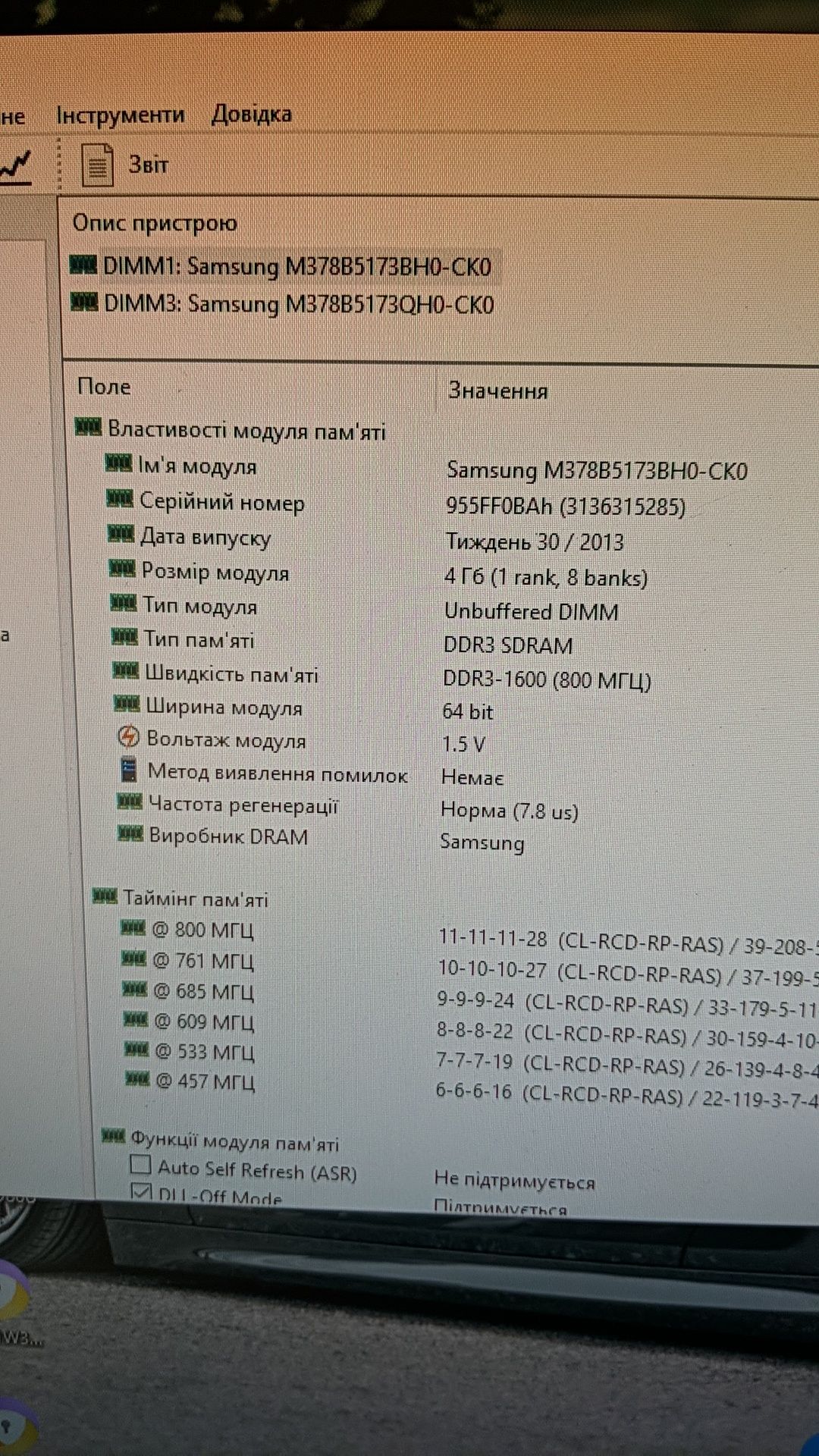Click the value Норма (7.8 us)
Screen dimensions: 819x1456
point(510,811)
